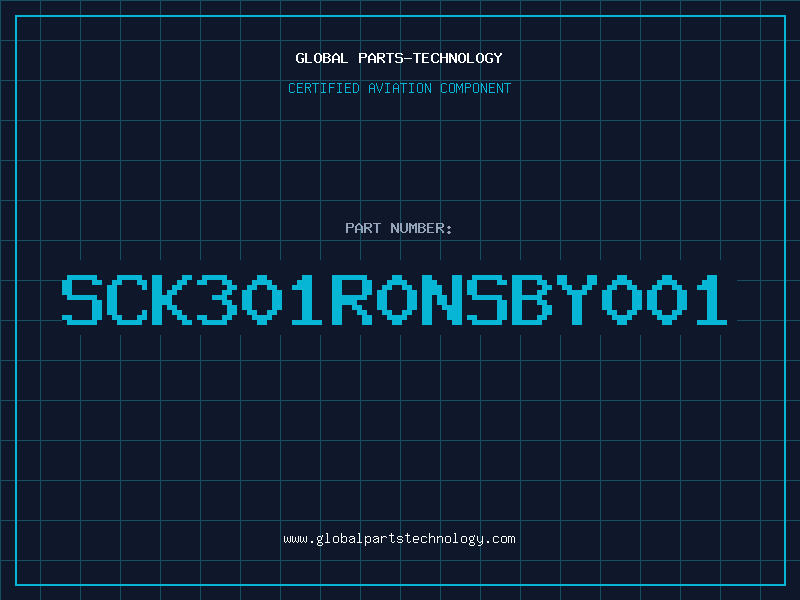
Task: Select the CERTIFIED AVIATION COMPONENT subtitle
Action: pyautogui.click(x=399, y=88)
